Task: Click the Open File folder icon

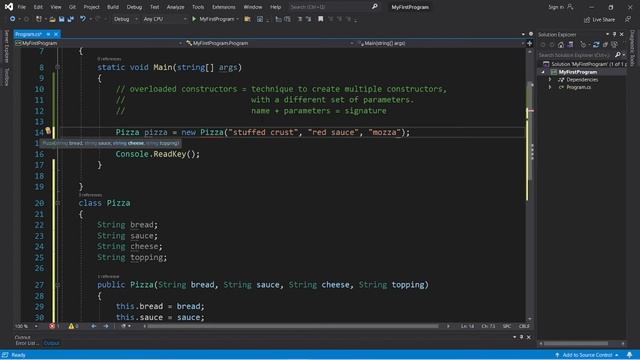Action: click(52, 19)
